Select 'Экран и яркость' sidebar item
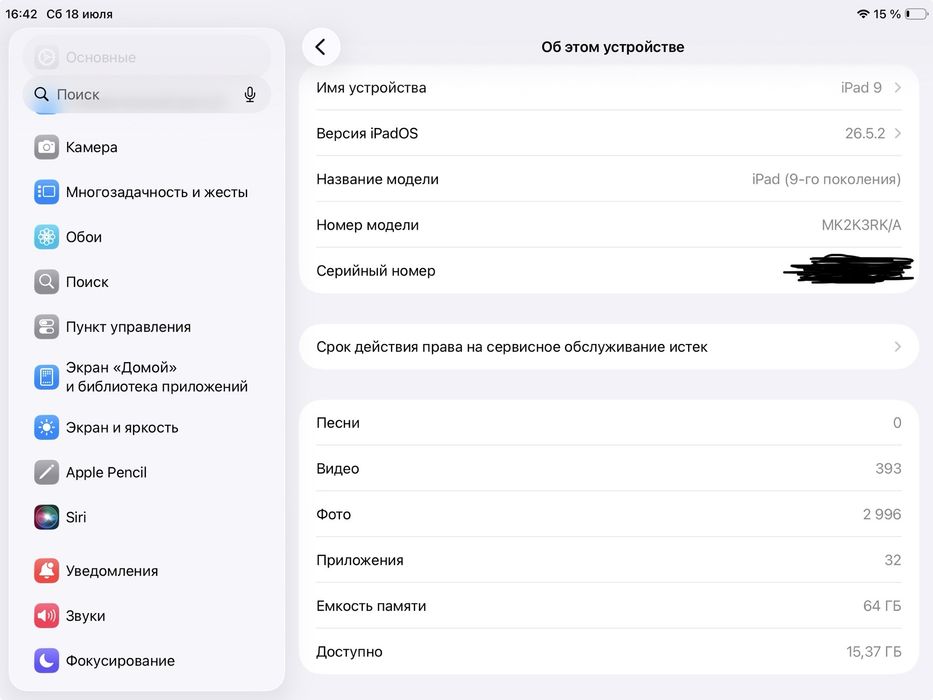This screenshot has width=933, height=700. point(122,427)
